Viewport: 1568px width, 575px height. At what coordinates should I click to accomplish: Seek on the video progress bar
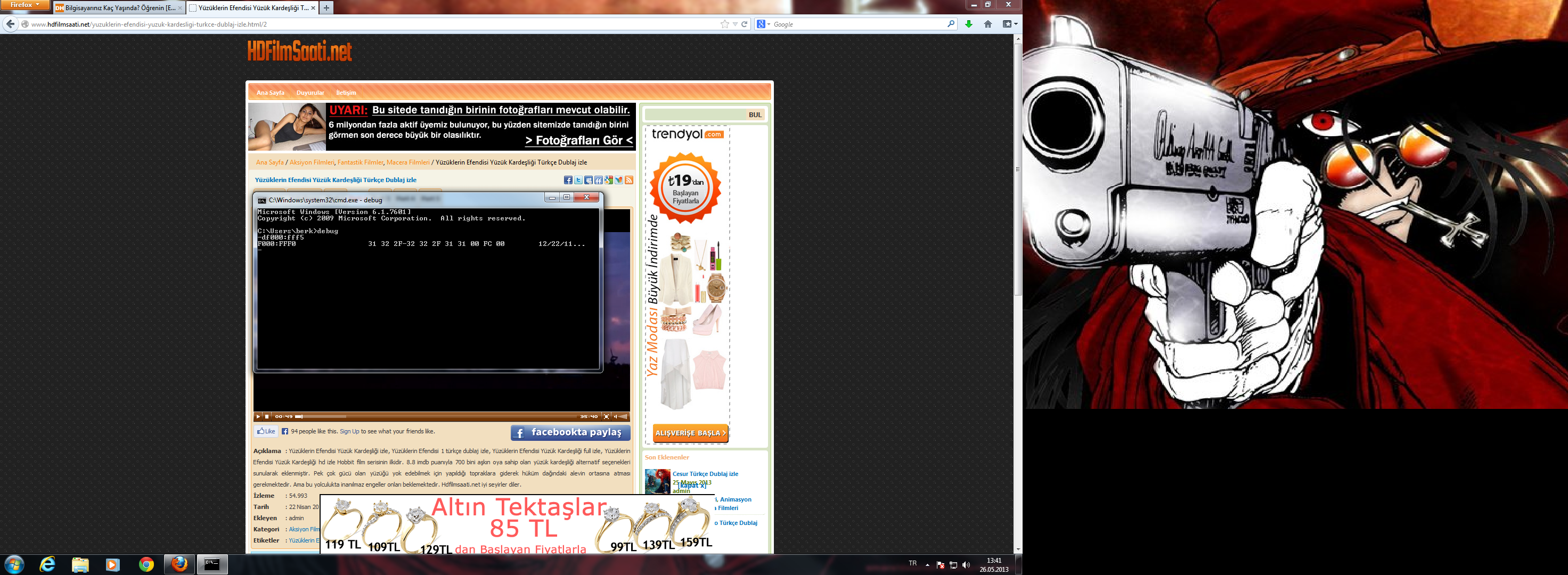click(436, 417)
